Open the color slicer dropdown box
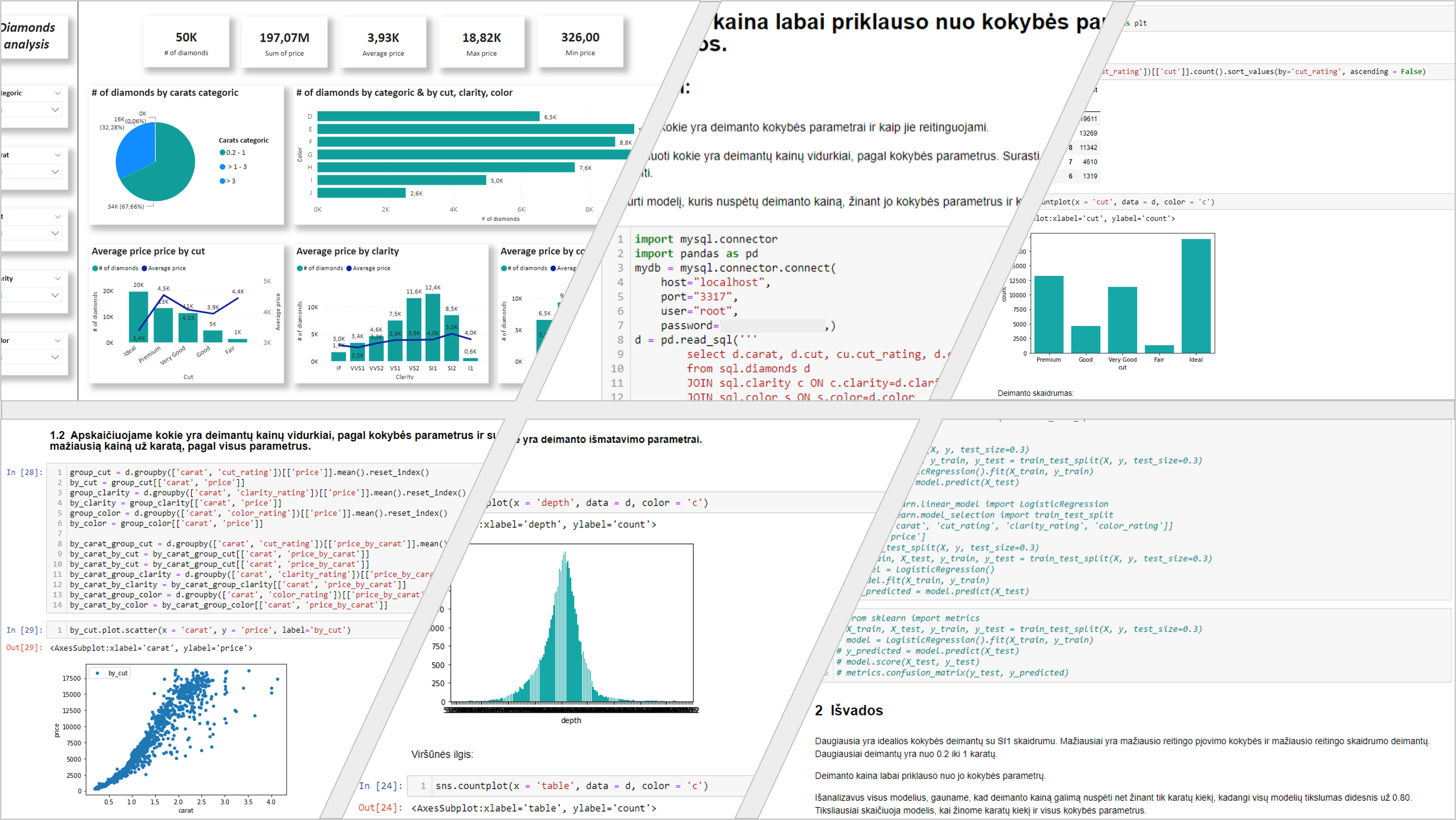Image resolution: width=1456 pixels, height=820 pixels. click(x=31, y=357)
